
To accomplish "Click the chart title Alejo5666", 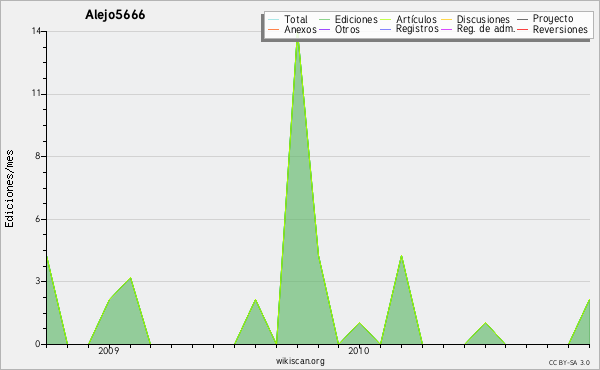I will [x=115, y=15].
